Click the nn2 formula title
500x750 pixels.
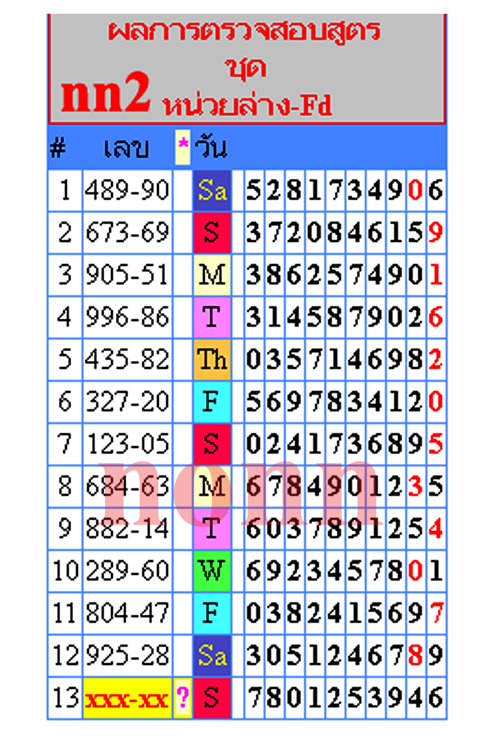pyautogui.click(x=106, y=93)
